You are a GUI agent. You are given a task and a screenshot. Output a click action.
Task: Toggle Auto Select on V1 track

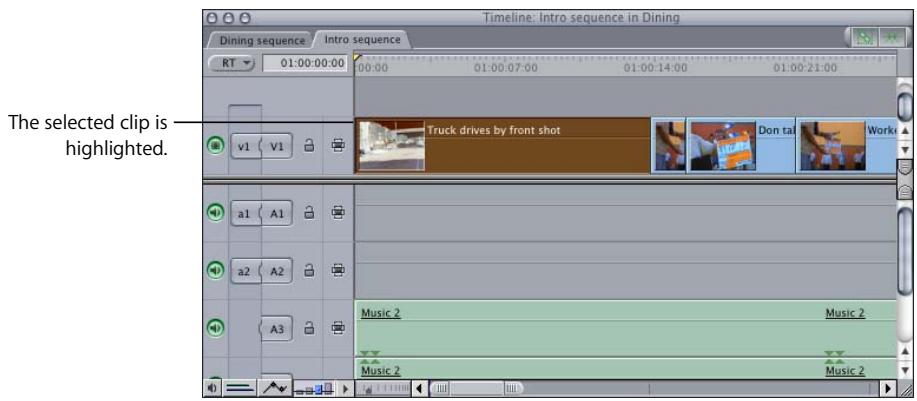(338, 146)
